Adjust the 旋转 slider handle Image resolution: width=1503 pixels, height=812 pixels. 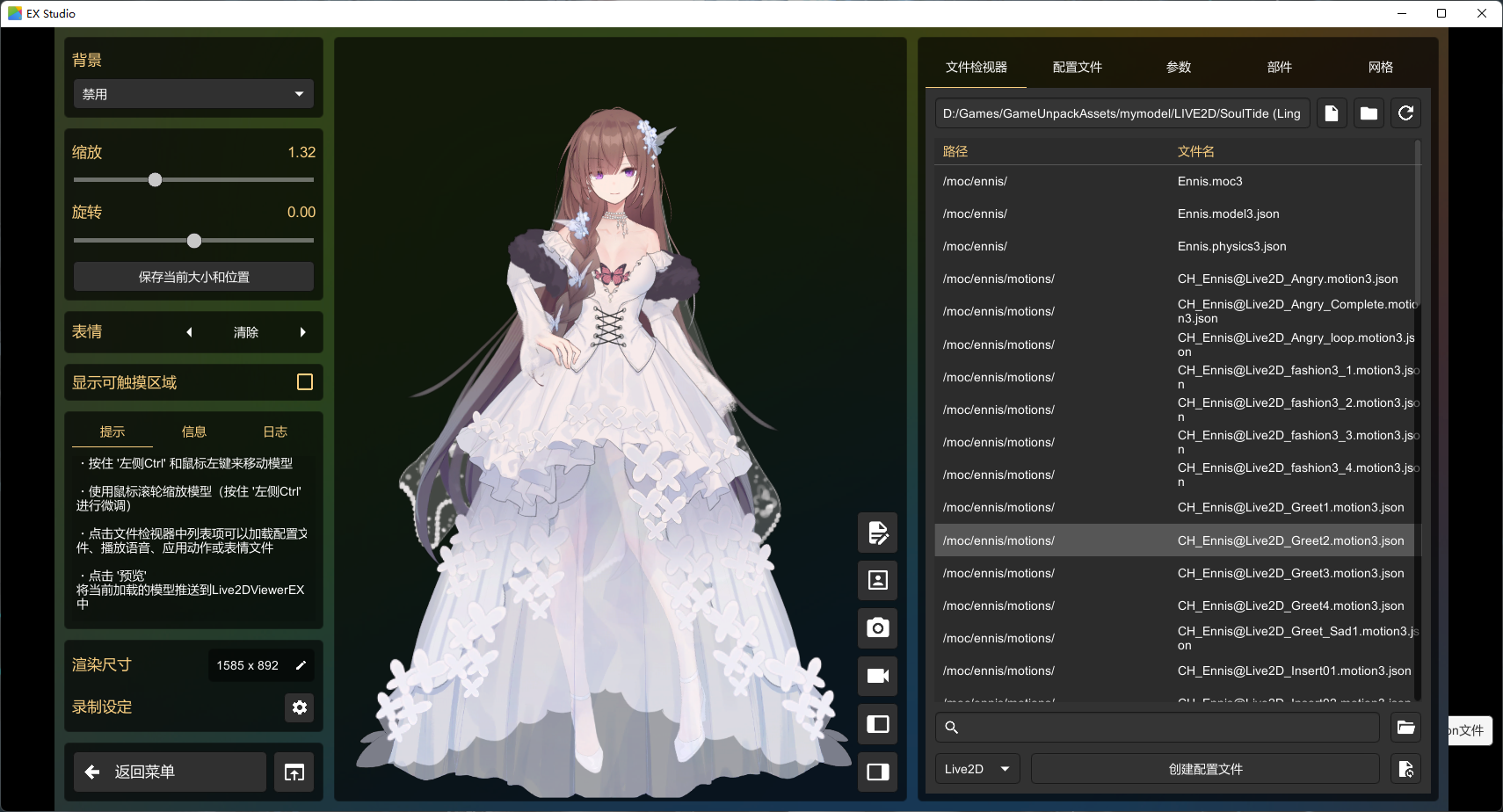pos(194,241)
